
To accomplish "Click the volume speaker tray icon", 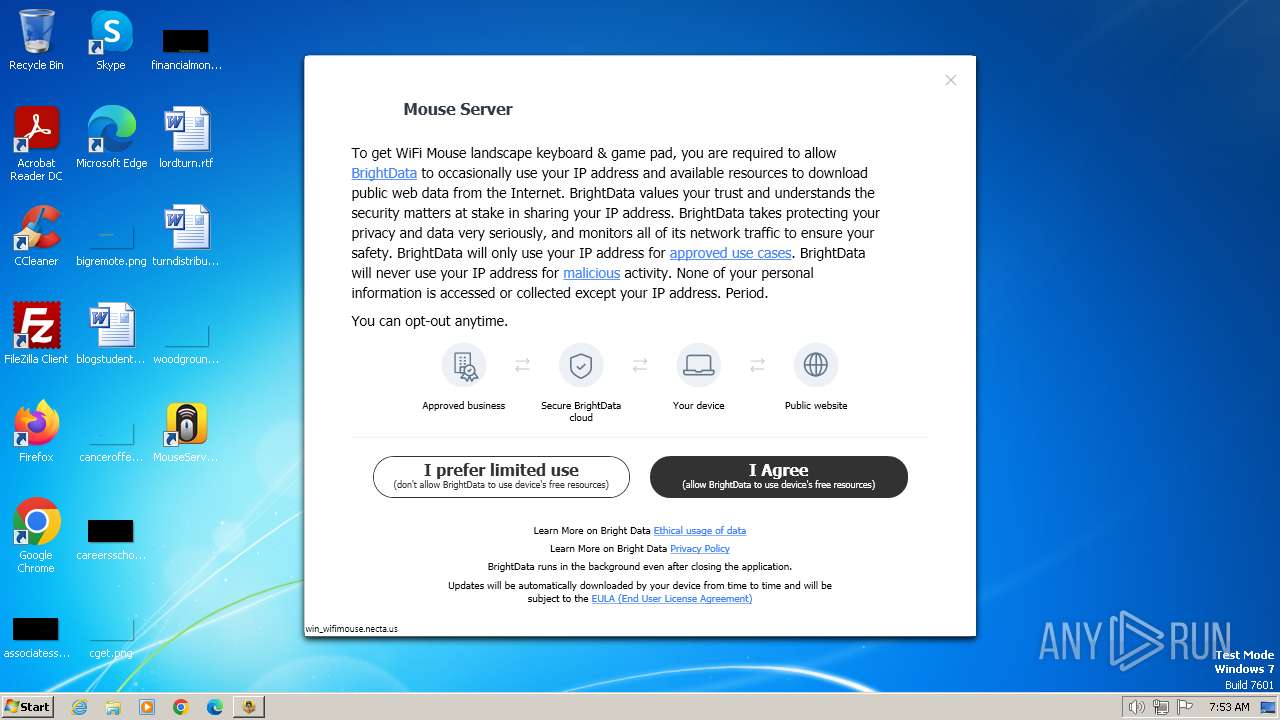I will point(1136,707).
